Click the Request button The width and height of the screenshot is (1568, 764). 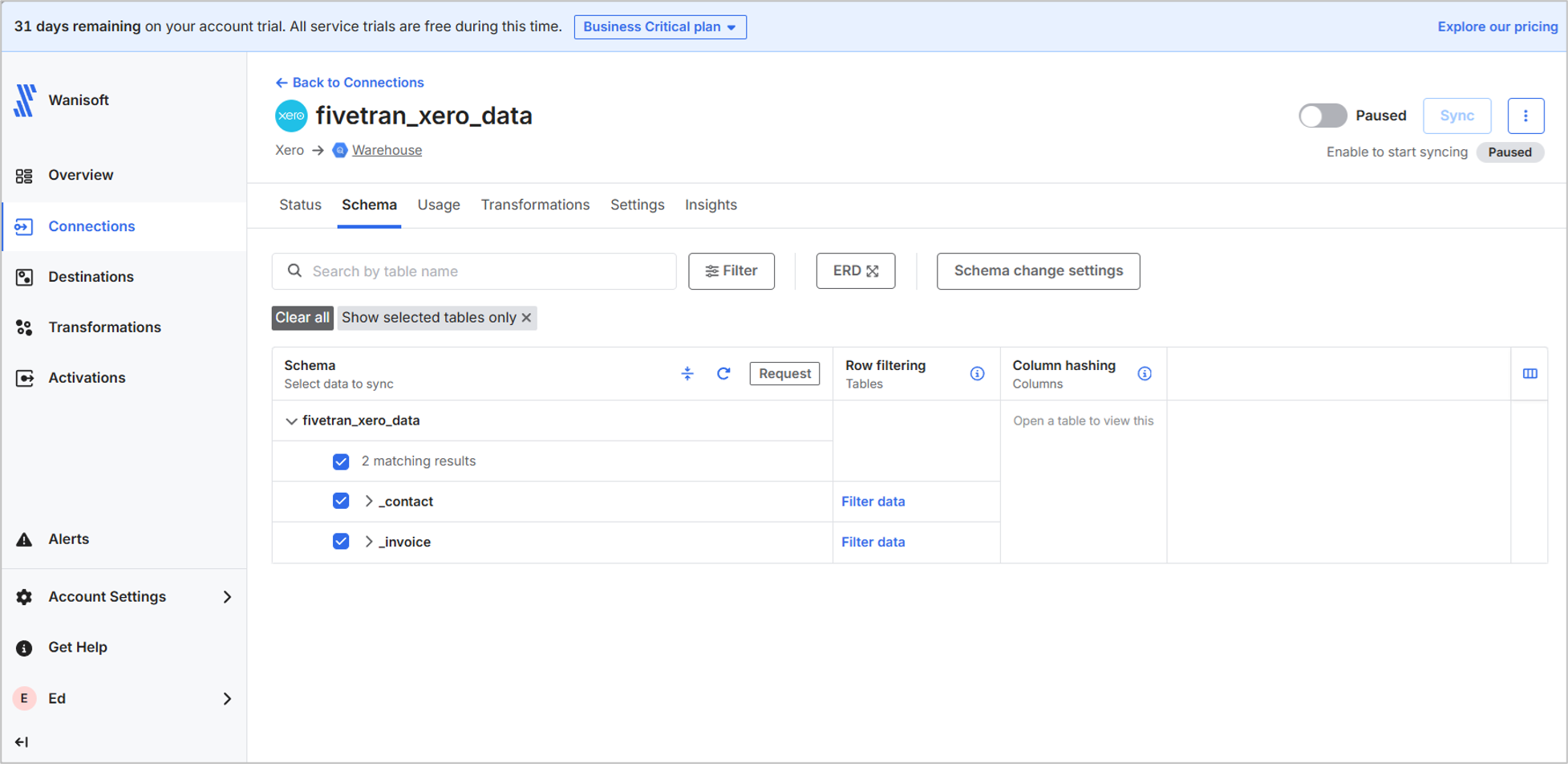(784, 374)
